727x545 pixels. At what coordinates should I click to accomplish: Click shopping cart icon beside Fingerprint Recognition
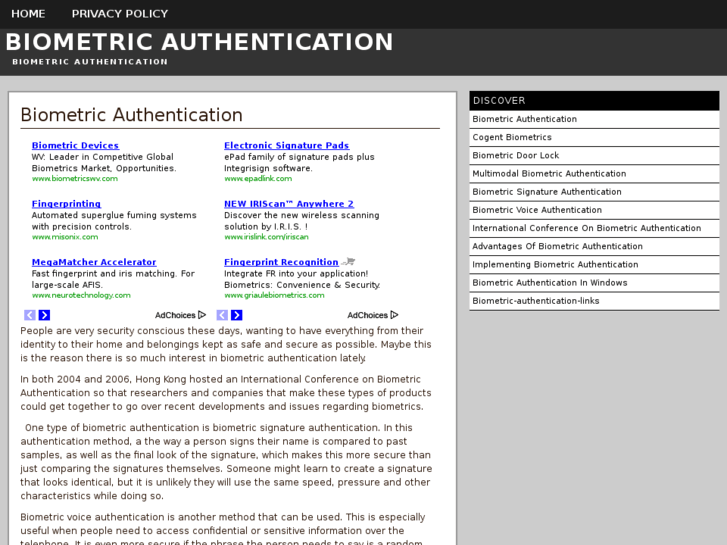tap(348, 262)
